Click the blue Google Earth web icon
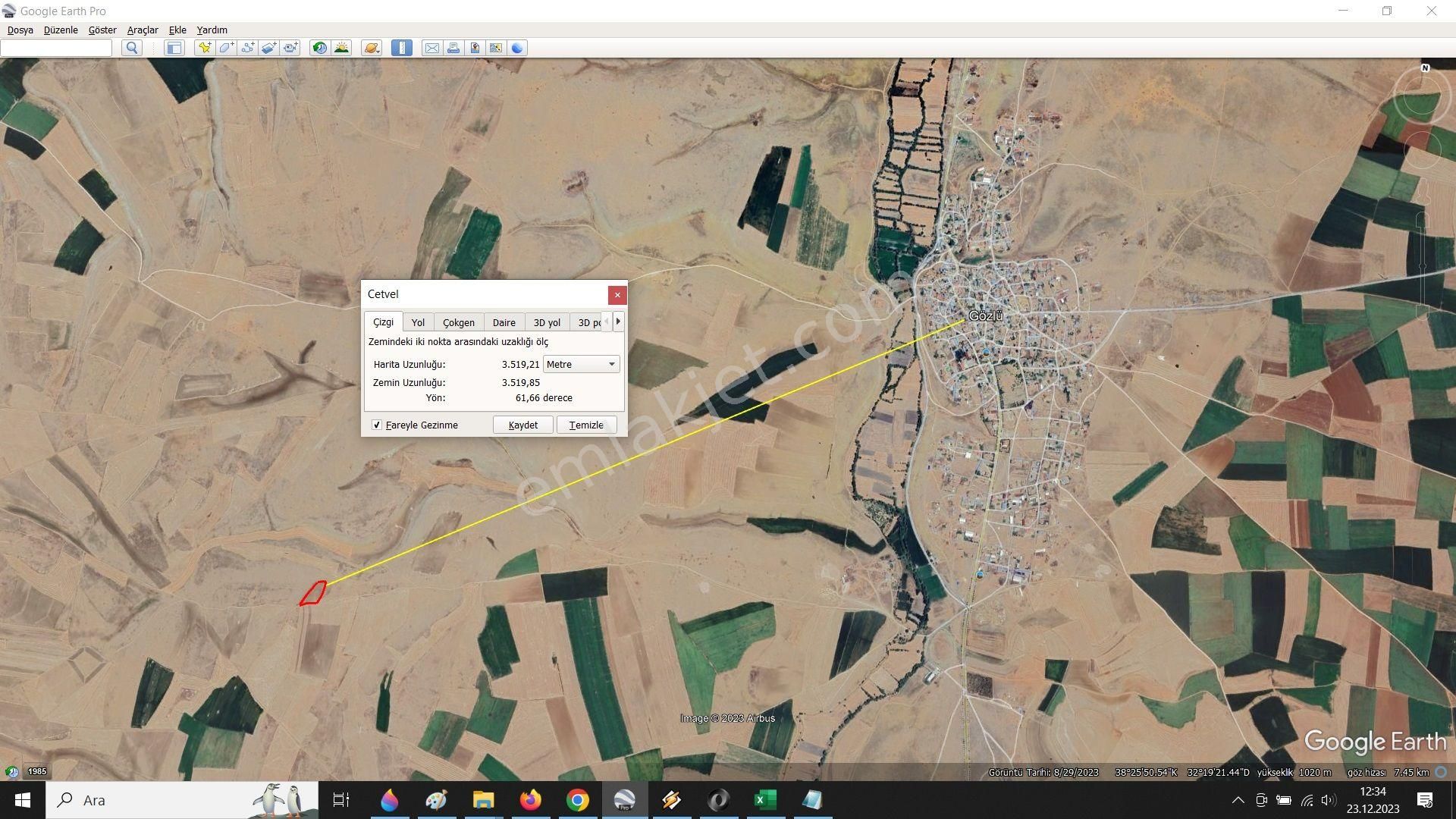This screenshot has height=819, width=1456. (x=517, y=48)
